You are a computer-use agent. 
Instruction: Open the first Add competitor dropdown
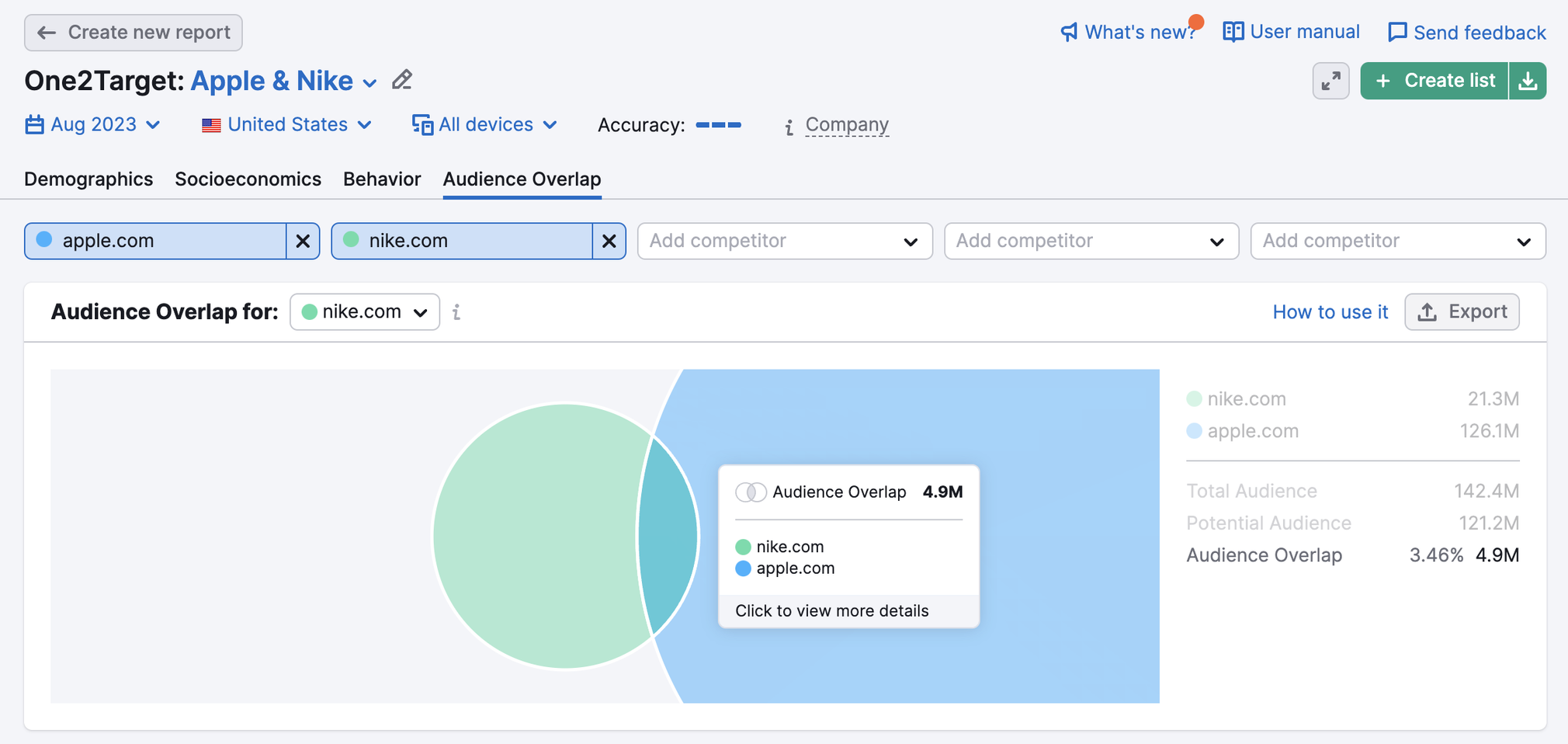coord(785,241)
